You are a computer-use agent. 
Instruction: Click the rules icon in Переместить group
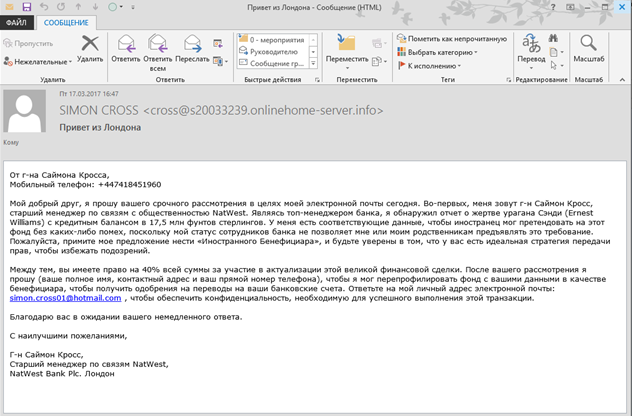tap(378, 43)
